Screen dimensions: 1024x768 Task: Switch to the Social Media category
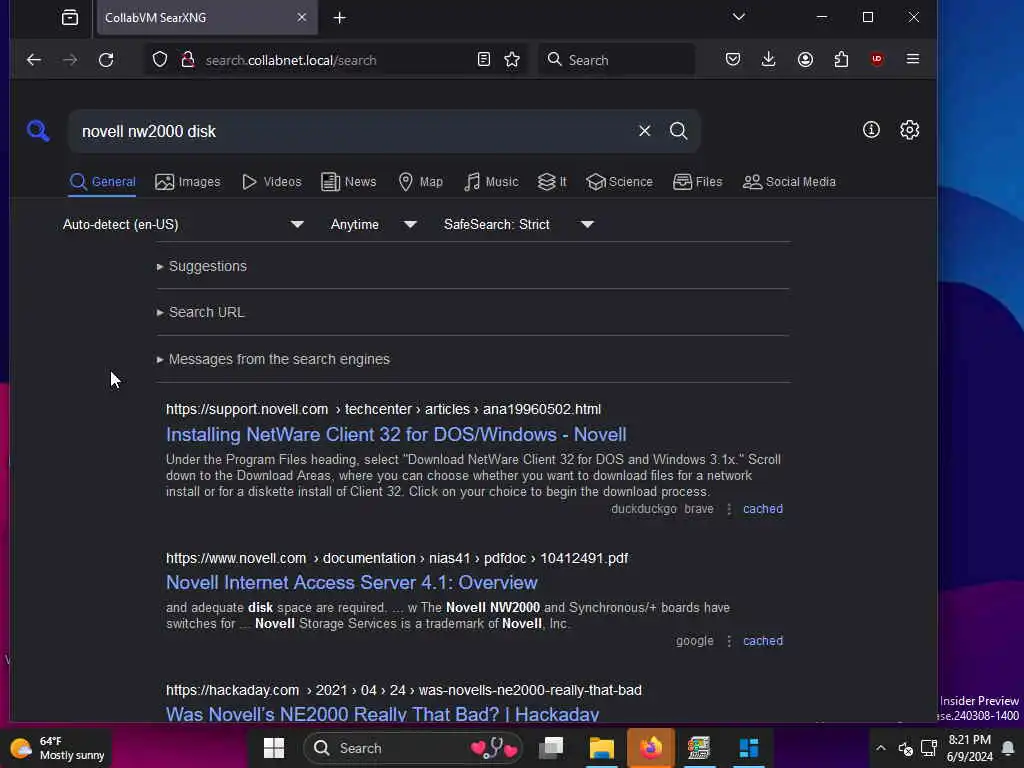(789, 182)
